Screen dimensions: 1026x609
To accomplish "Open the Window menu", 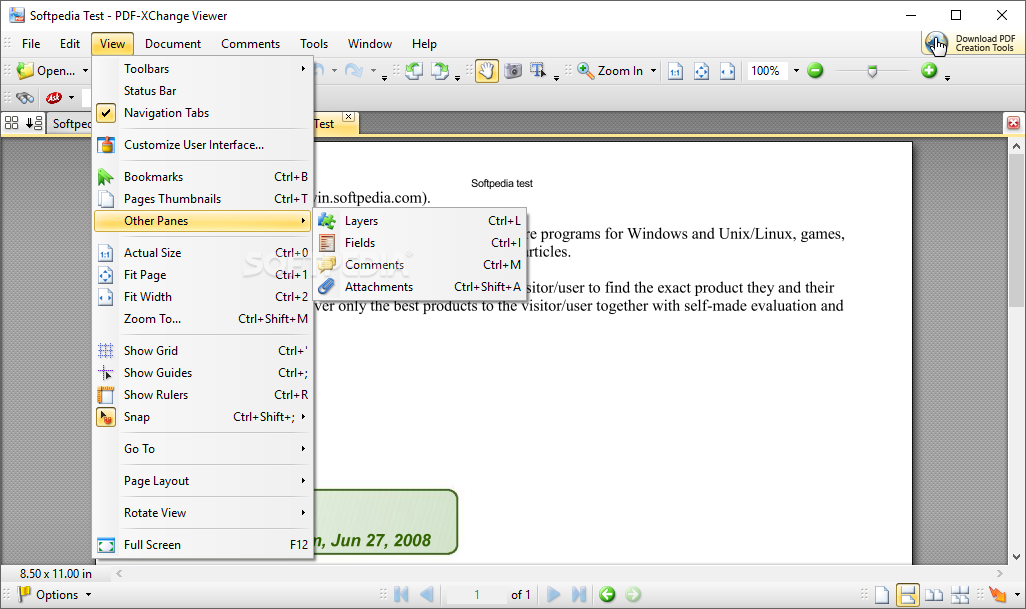I will pos(370,44).
